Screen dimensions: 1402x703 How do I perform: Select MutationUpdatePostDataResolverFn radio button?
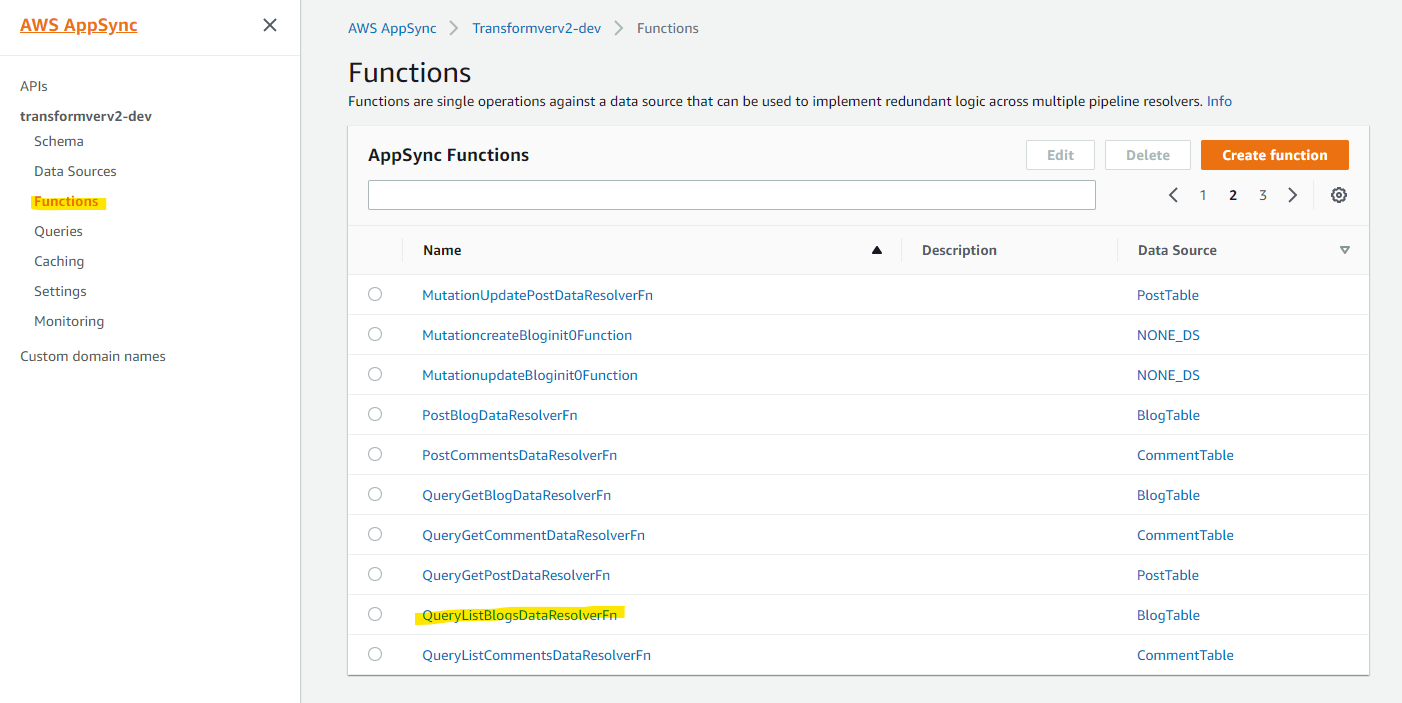coord(375,294)
